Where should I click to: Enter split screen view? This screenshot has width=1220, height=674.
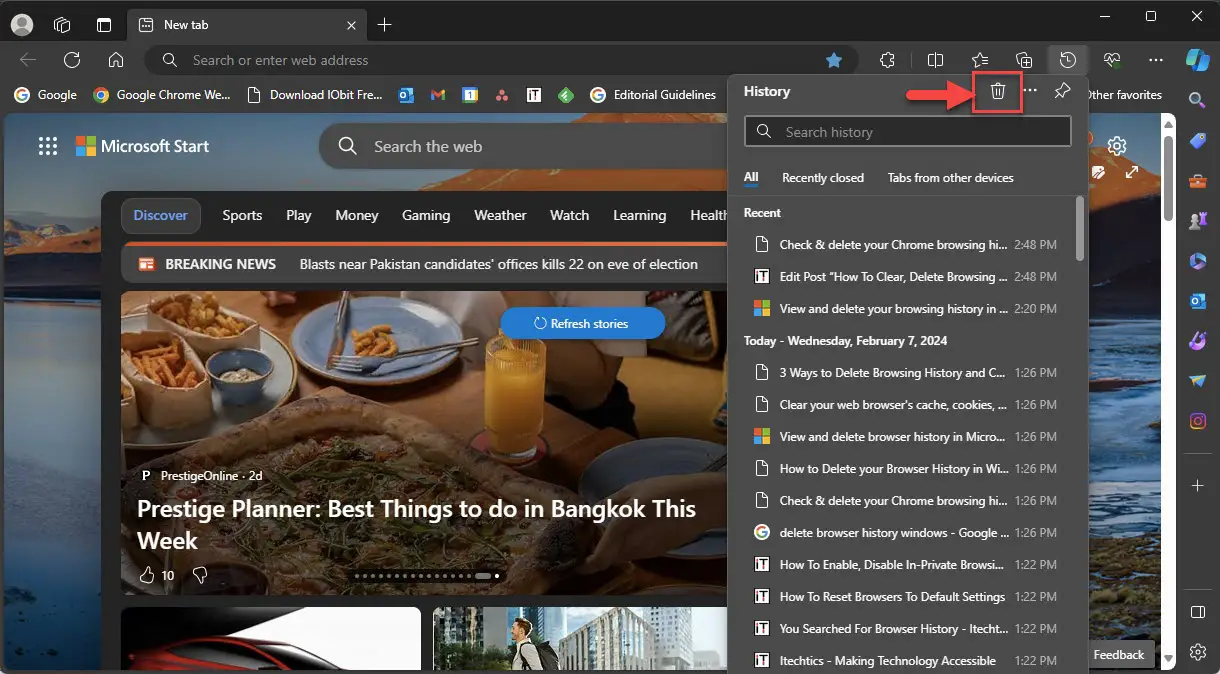click(935, 60)
